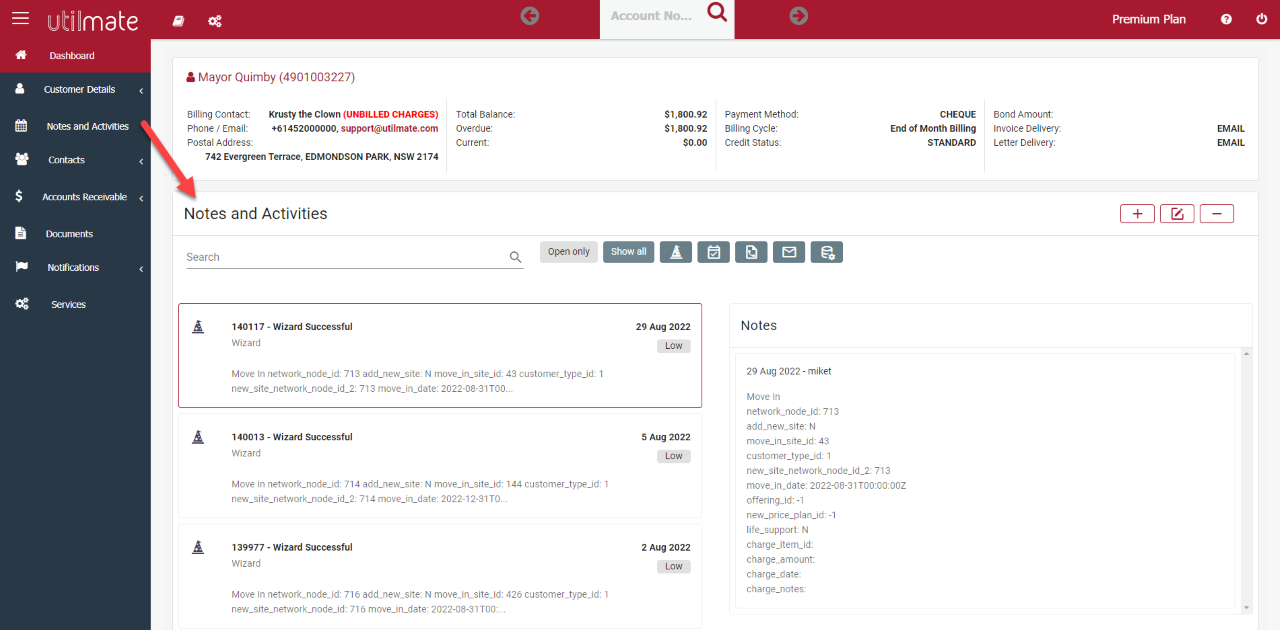Click the gears icon in top bar
The width and height of the screenshot is (1280, 630).
coord(214,20)
